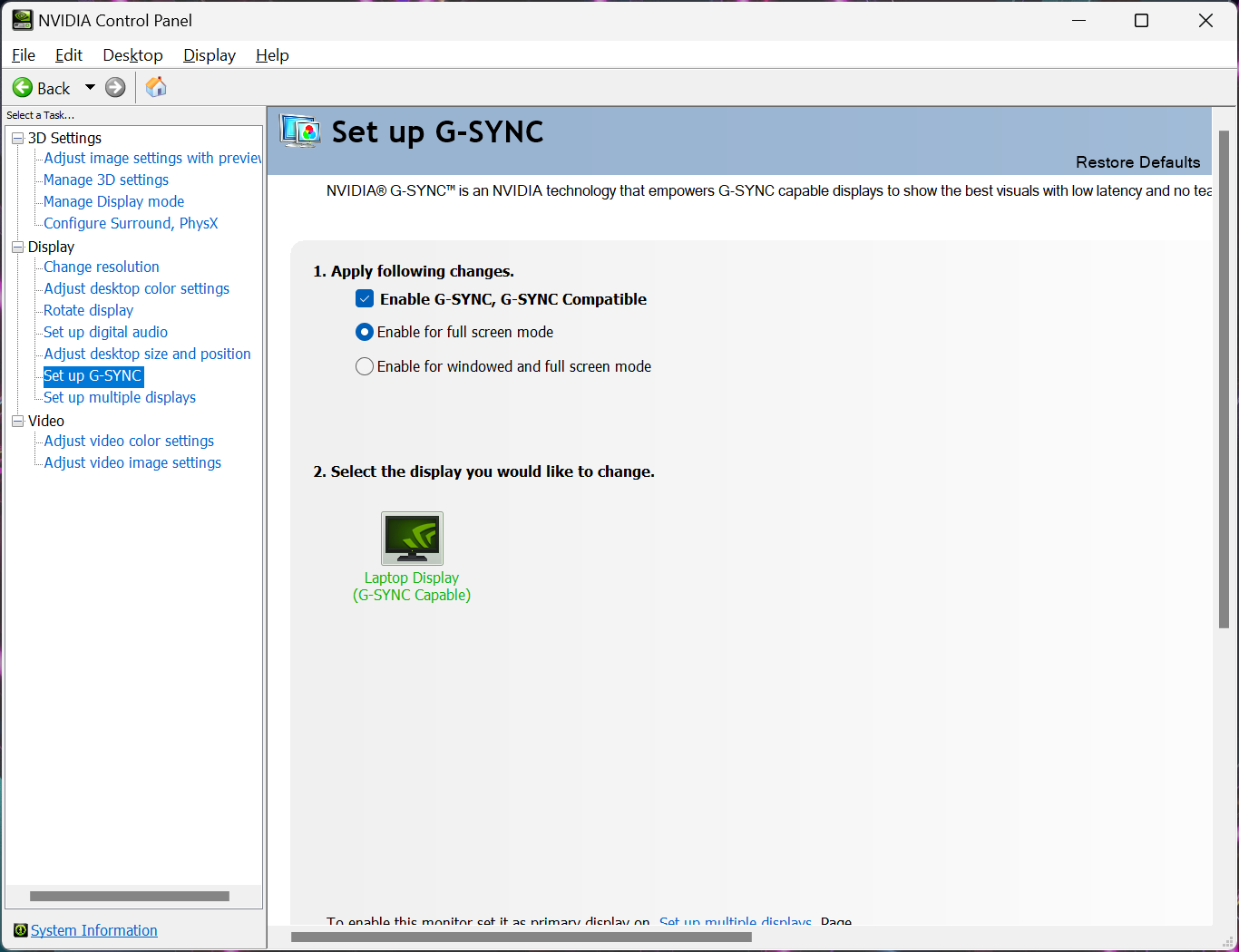Collapse the 3D Settings tree node

pos(17,138)
